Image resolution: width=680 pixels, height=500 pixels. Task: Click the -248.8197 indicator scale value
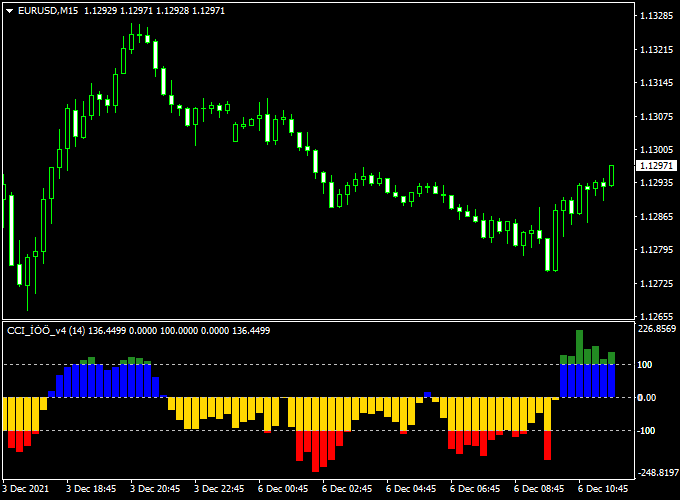[x=657, y=472]
